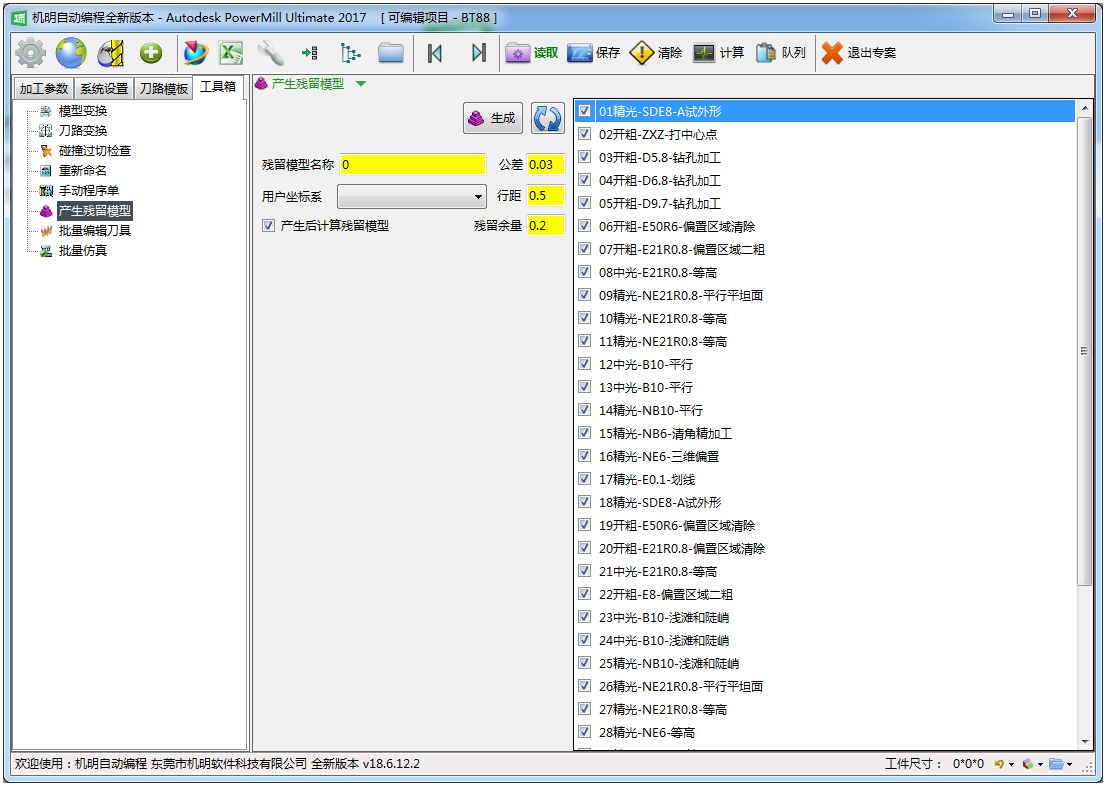Click 退出专案 to exit the project
This screenshot has width=1108, height=789.
[859, 53]
